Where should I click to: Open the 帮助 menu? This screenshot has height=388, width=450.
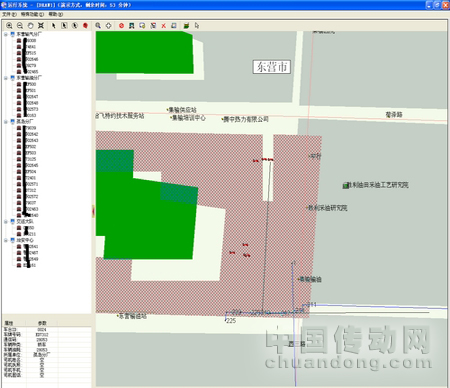tap(55, 14)
